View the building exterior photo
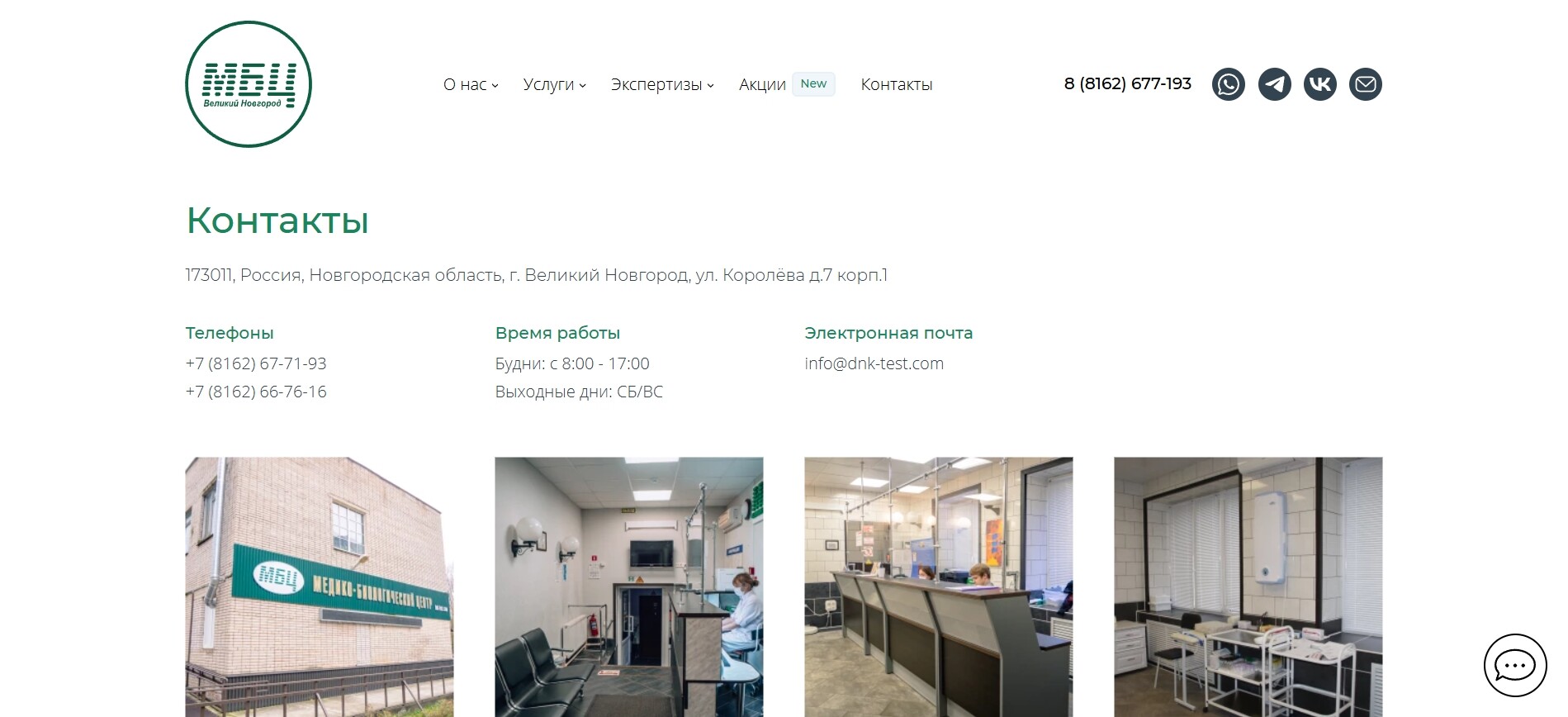Viewport: 1568px width, 717px height. click(319, 586)
